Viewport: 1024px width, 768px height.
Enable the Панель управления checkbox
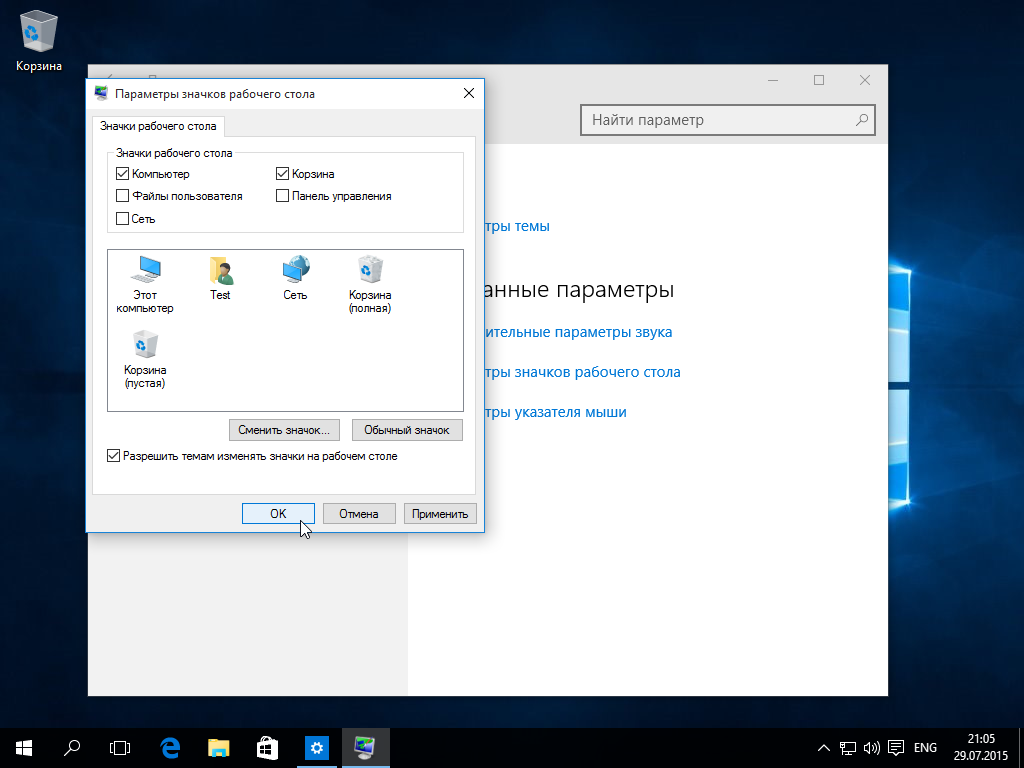pyautogui.click(x=283, y=196)
